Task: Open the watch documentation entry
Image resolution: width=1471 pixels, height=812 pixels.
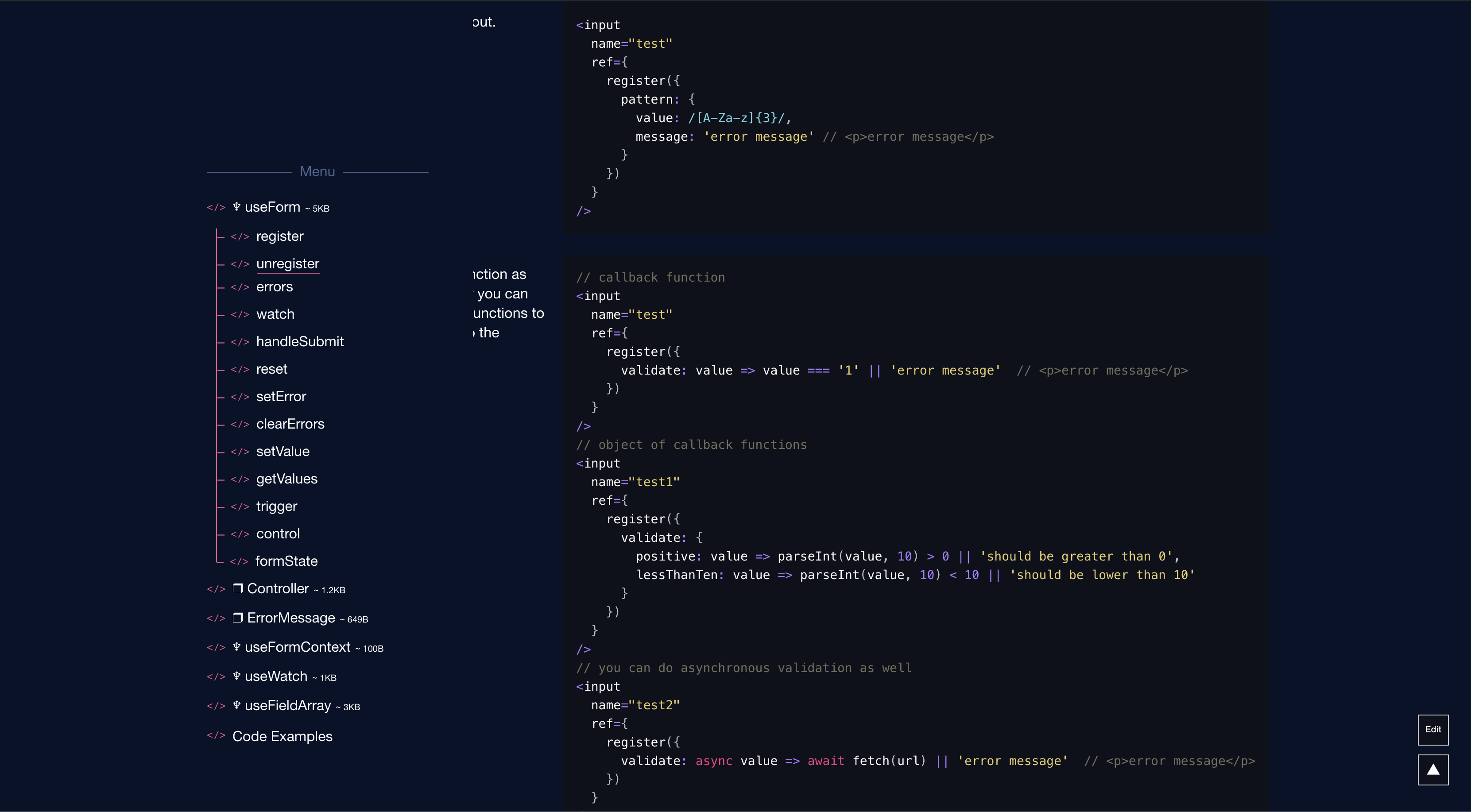Action: click(x=275, y=314)
